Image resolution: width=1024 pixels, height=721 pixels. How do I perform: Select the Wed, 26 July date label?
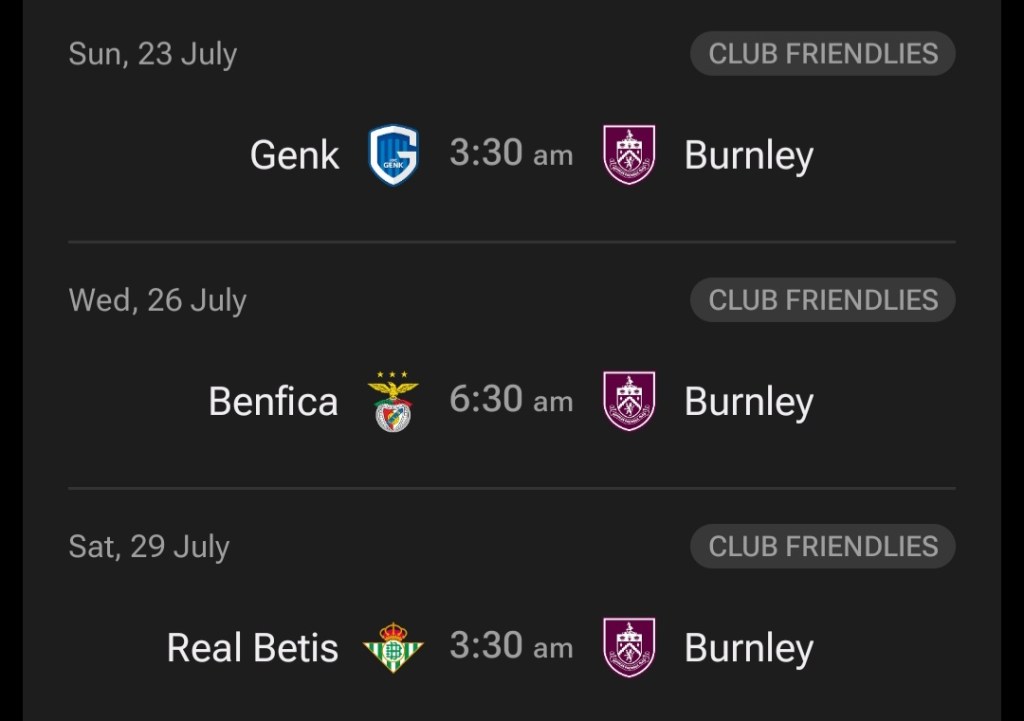click(x=157, y=300)
